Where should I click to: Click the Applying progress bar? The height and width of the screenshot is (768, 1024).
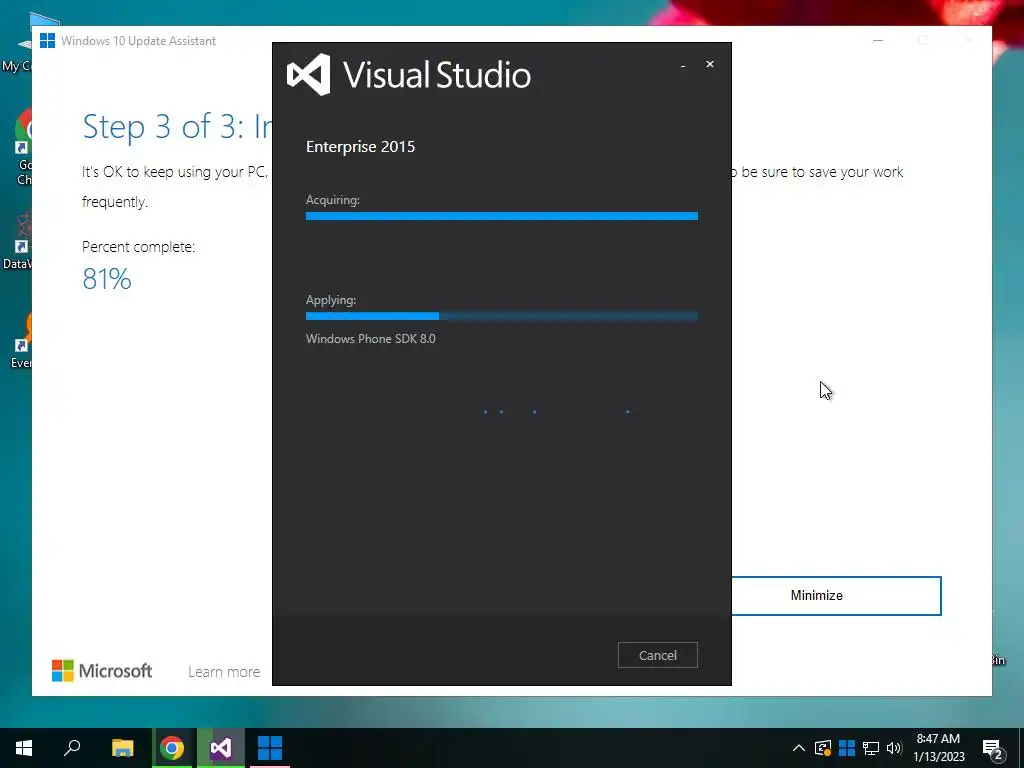pos(502,316)
